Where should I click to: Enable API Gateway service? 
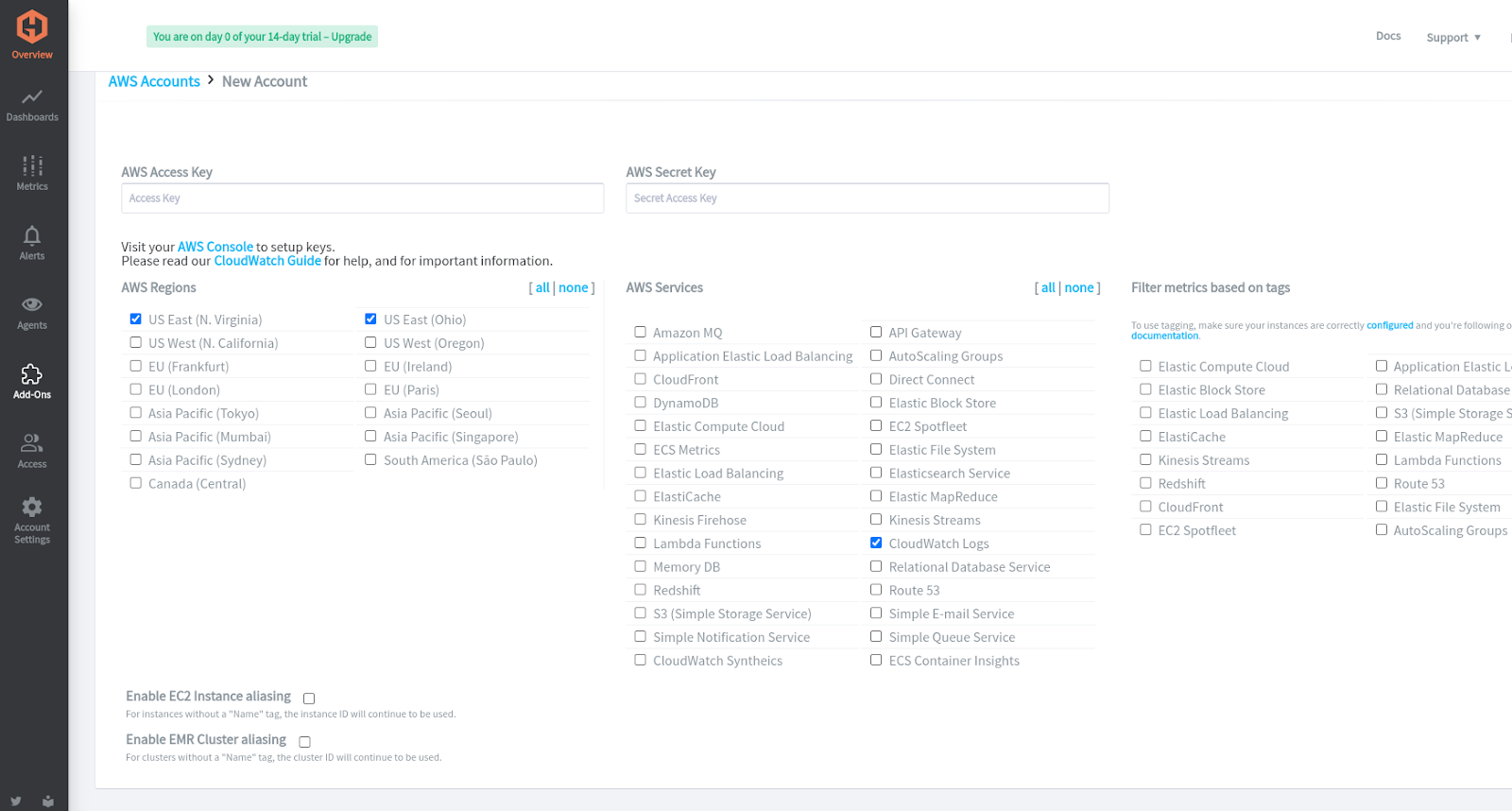pos(876,332)
